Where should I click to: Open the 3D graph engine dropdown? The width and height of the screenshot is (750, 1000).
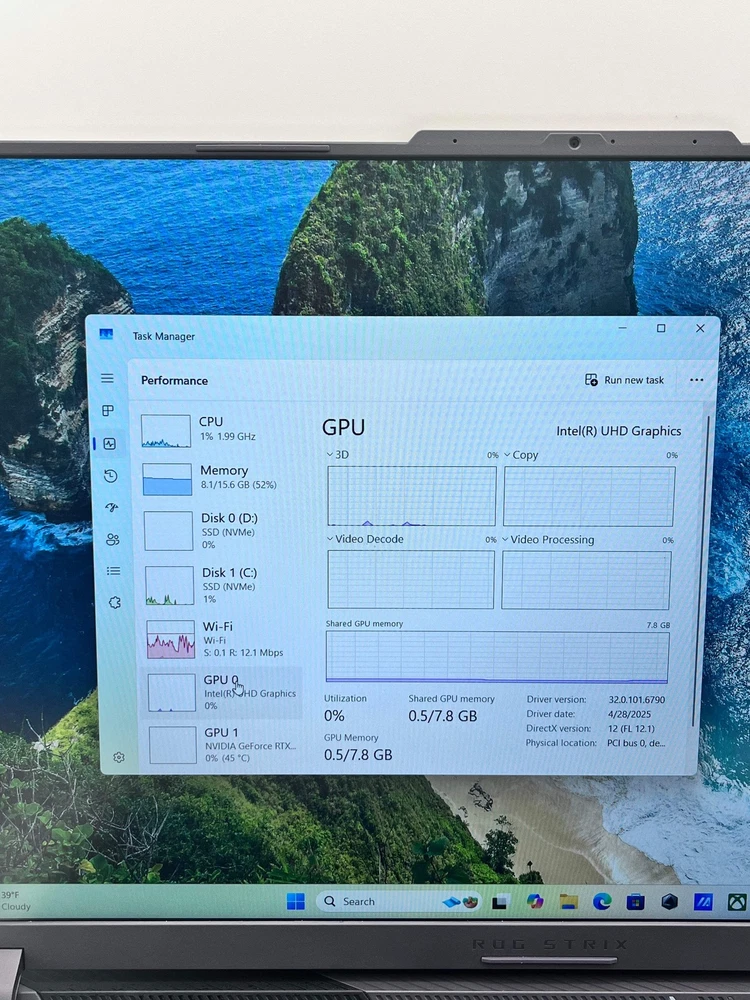pos(332,455)
